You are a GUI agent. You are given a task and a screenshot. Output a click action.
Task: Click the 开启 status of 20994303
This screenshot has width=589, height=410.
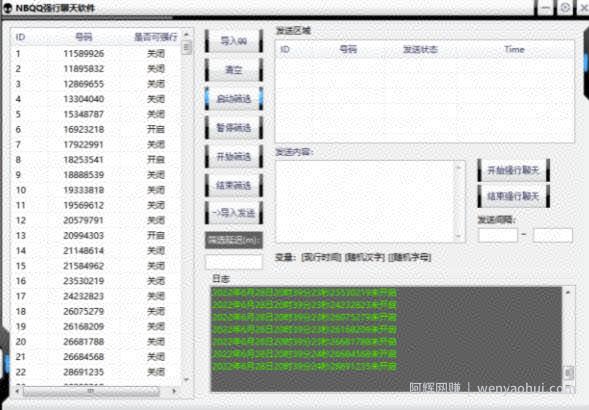pos(156,236)
